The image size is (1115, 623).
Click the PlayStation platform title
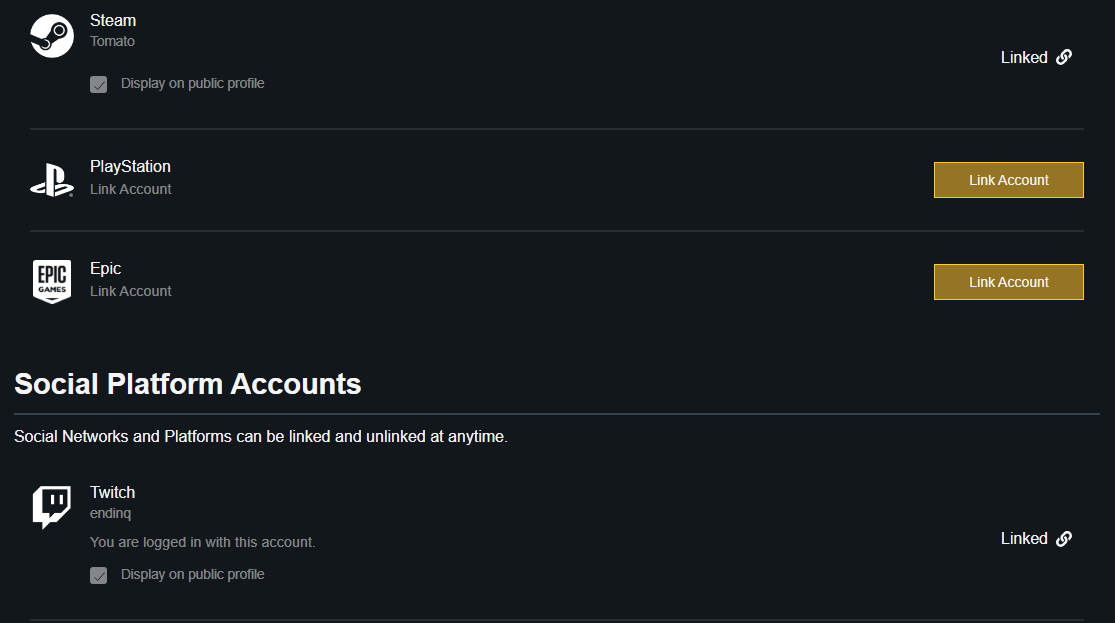pyautogui.click(x=130, y=166)
